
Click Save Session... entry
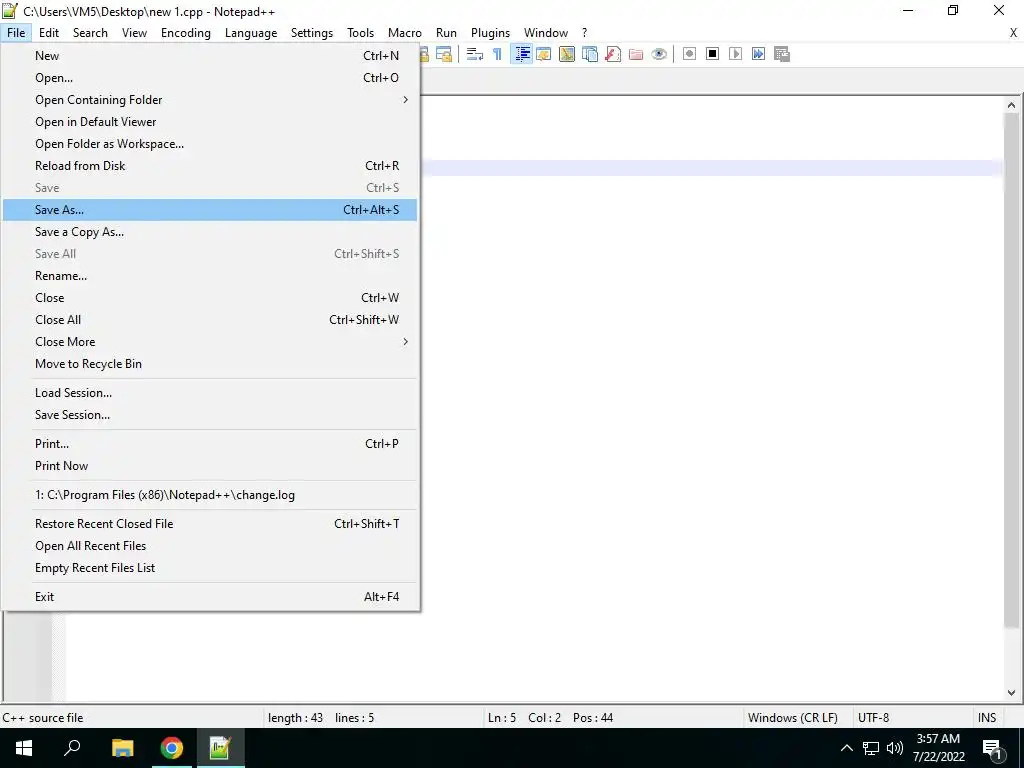pos(210,415)
